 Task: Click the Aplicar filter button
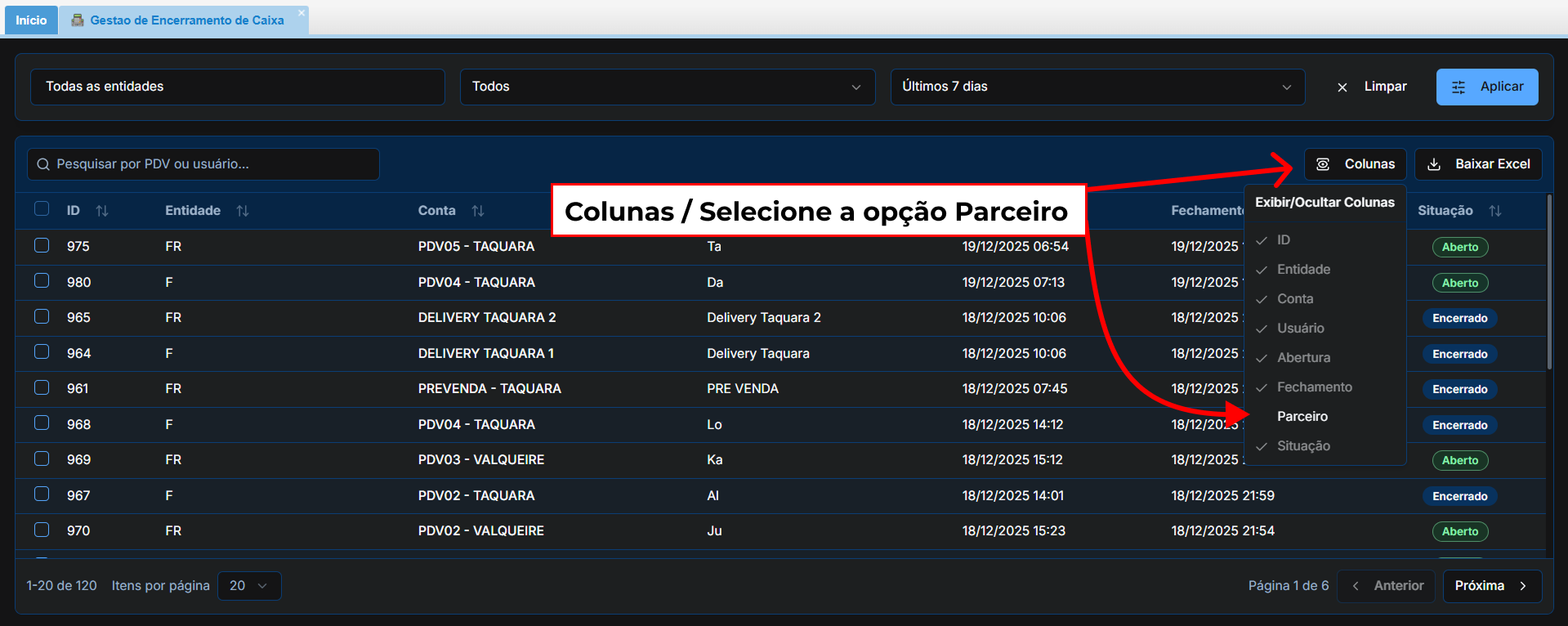[1486, 87]
